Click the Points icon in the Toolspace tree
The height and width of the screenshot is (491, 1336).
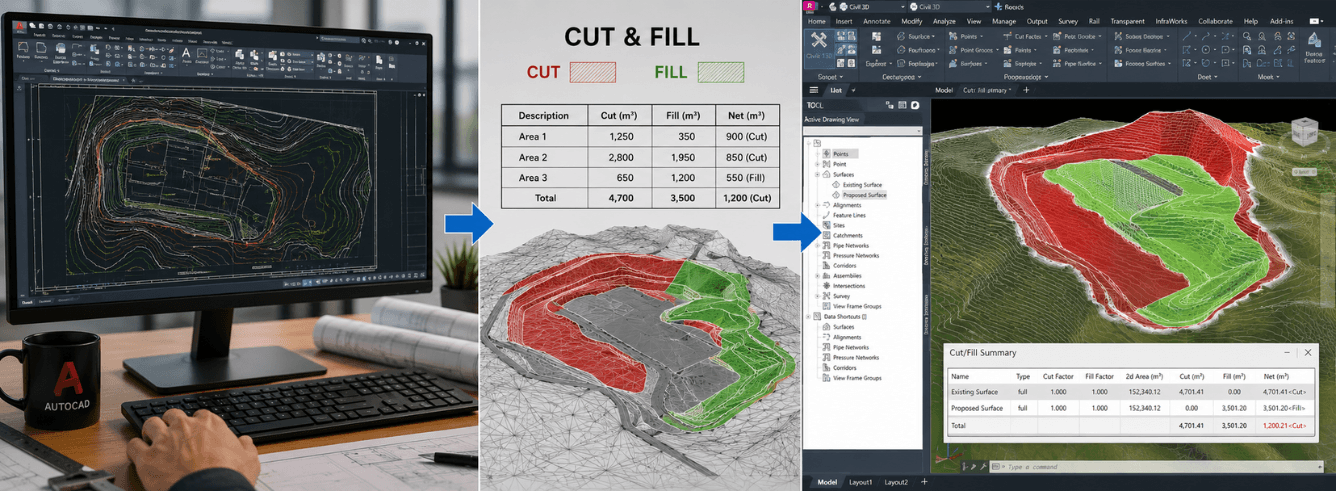(x=827, y=154)
